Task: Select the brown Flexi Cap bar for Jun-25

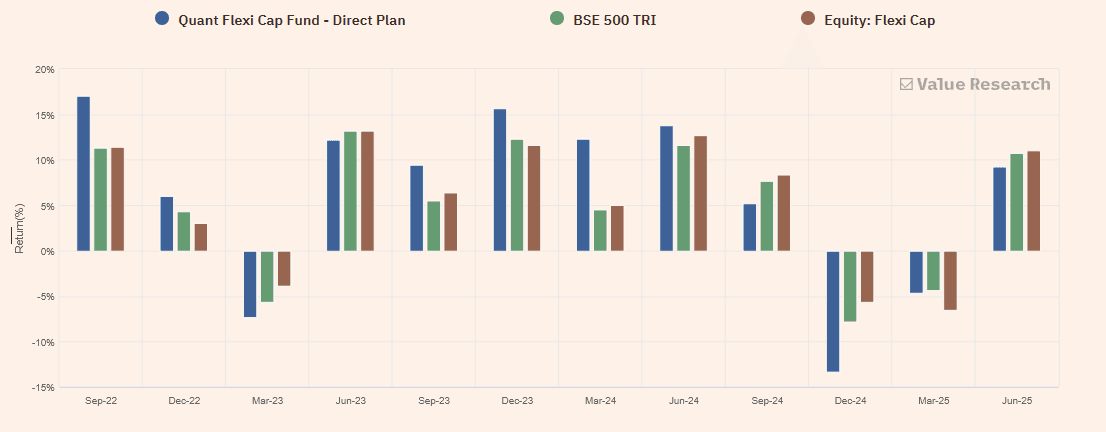Action: [1033, 201]
